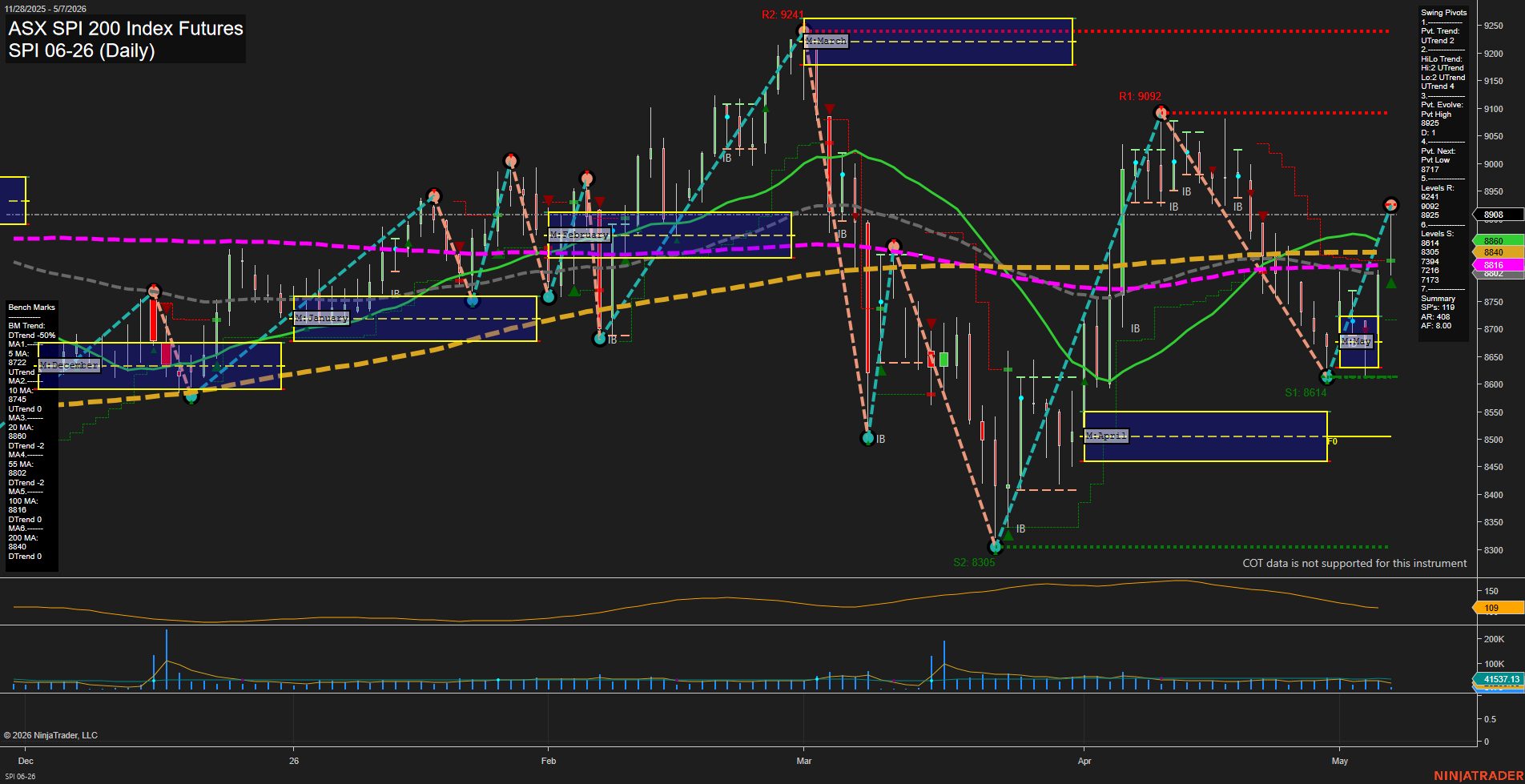This screenshot has width=1525, height=784.
Task: Click the 200K volume axis label
Action: pyautogui.click(x=1494, y=639)
